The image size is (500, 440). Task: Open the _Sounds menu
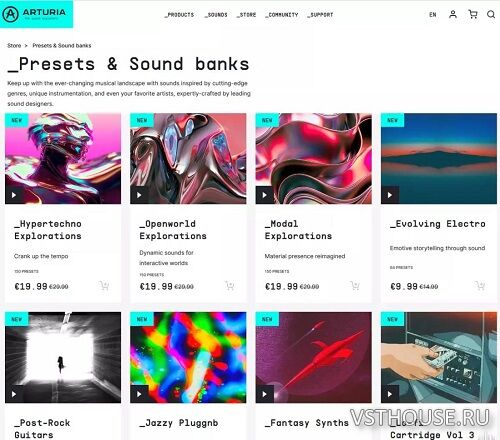point(216,15)
